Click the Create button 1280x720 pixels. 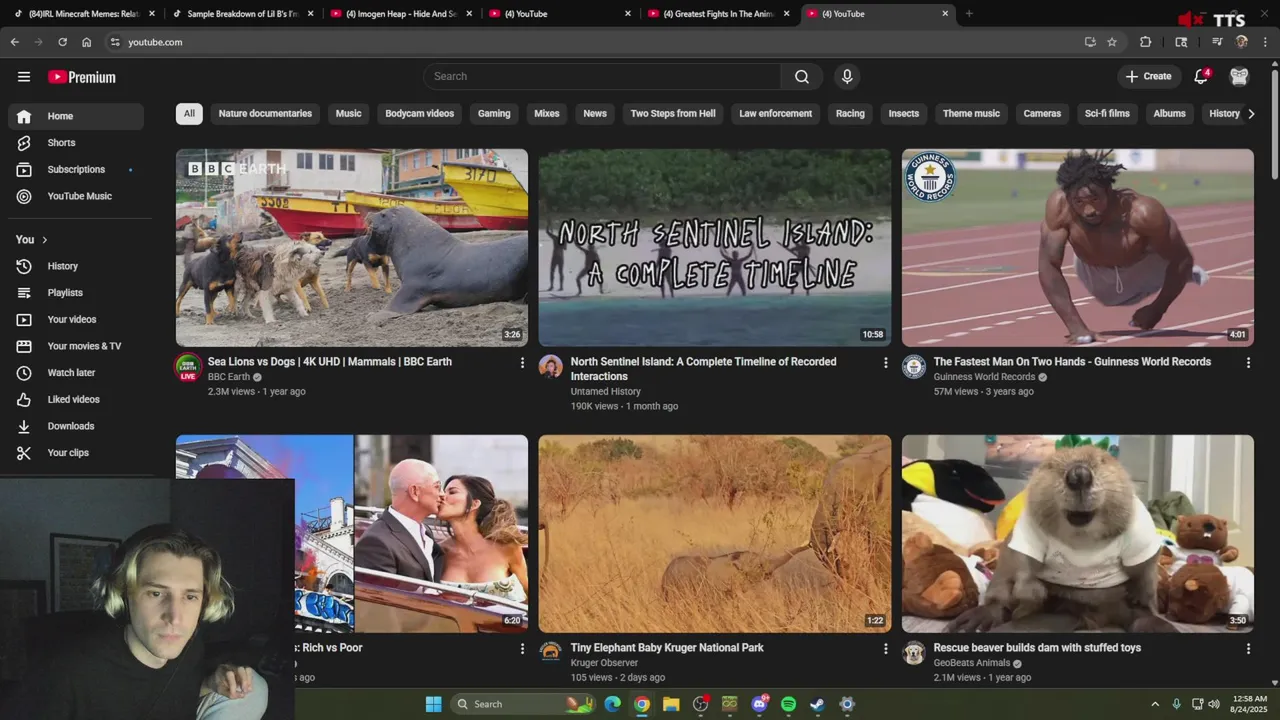(1148, 77)
